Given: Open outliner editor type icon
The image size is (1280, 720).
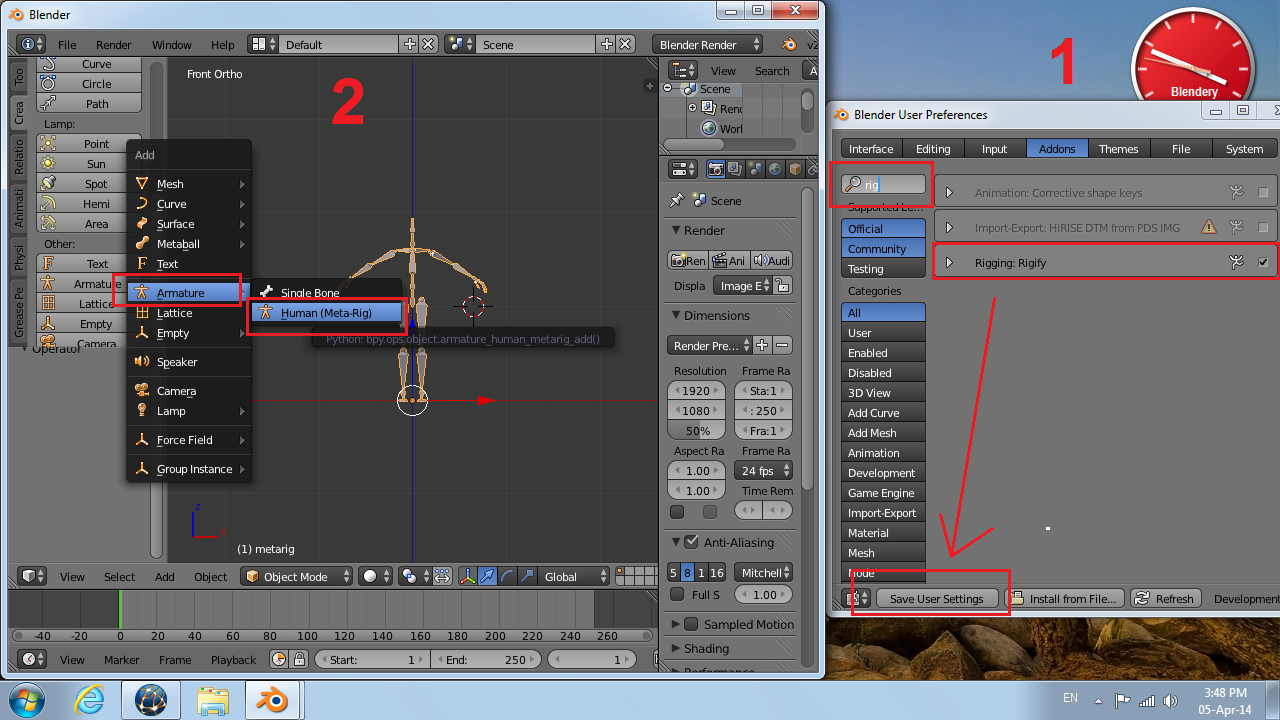Looking at the screenshot, I should click(x=683, y=70).
